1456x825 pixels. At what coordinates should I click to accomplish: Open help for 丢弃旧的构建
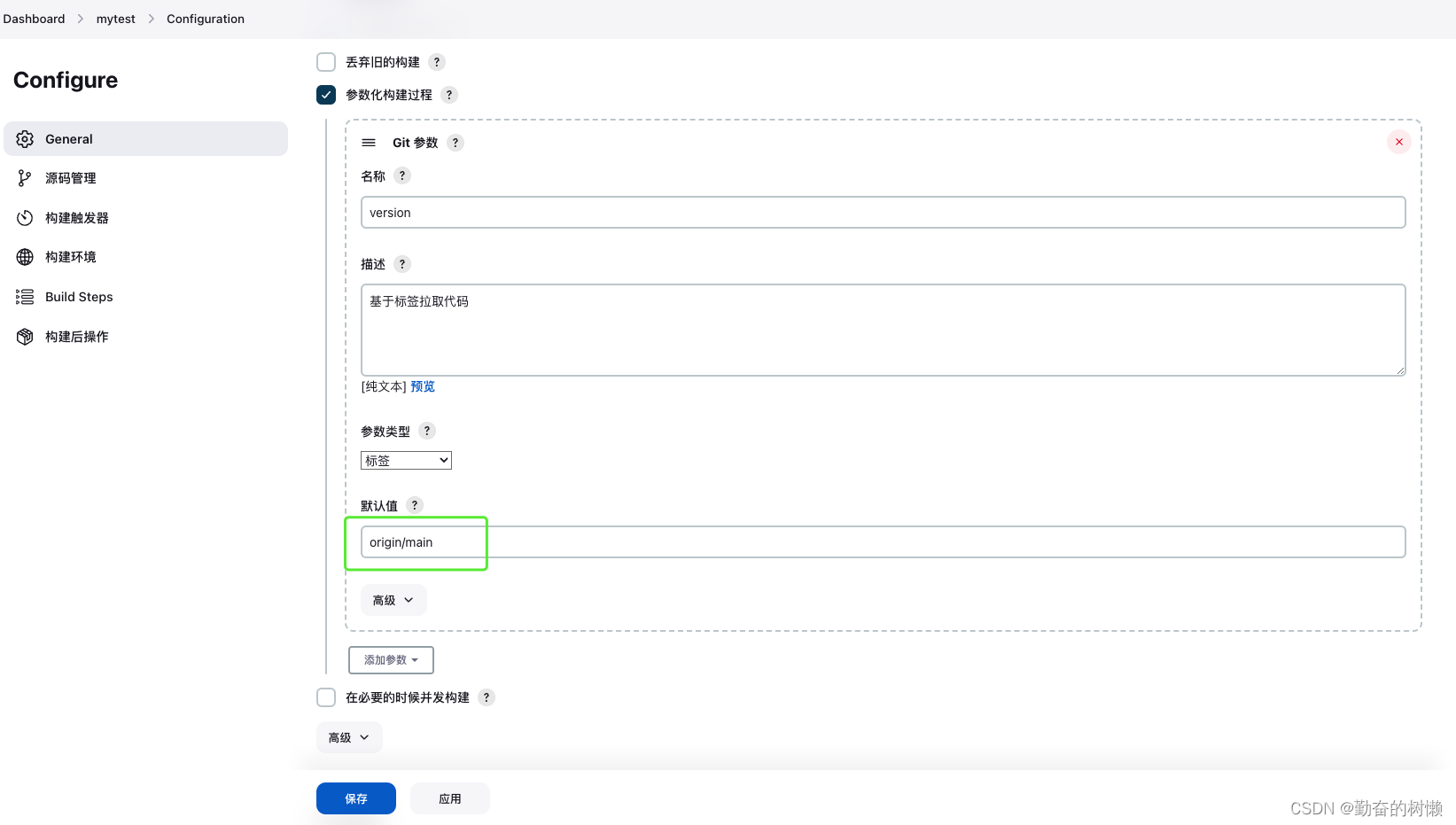(437, 62)
